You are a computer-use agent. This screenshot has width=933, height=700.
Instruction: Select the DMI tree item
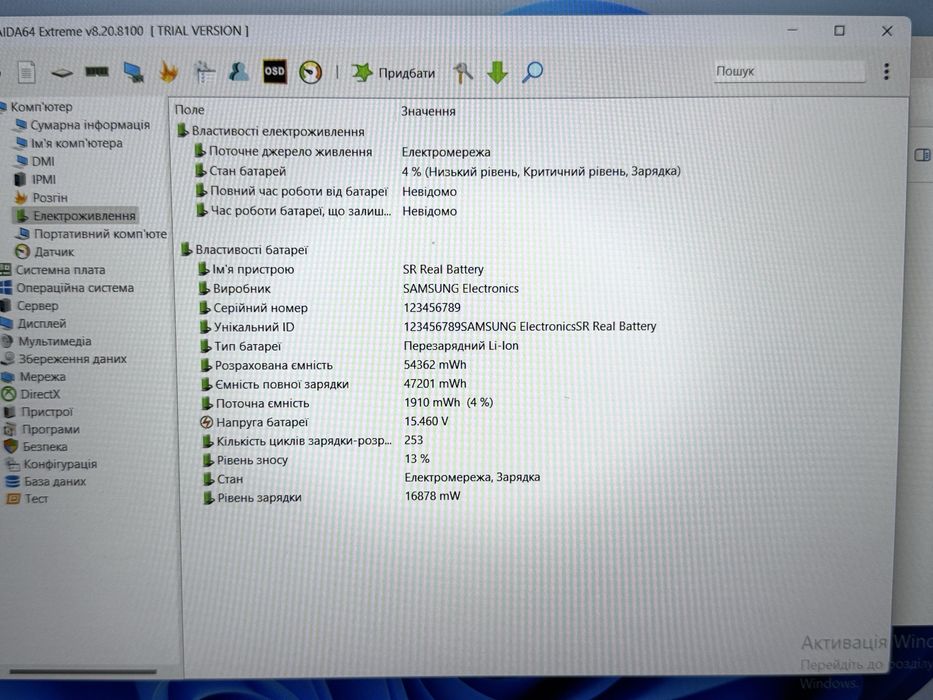coord(35,161)
